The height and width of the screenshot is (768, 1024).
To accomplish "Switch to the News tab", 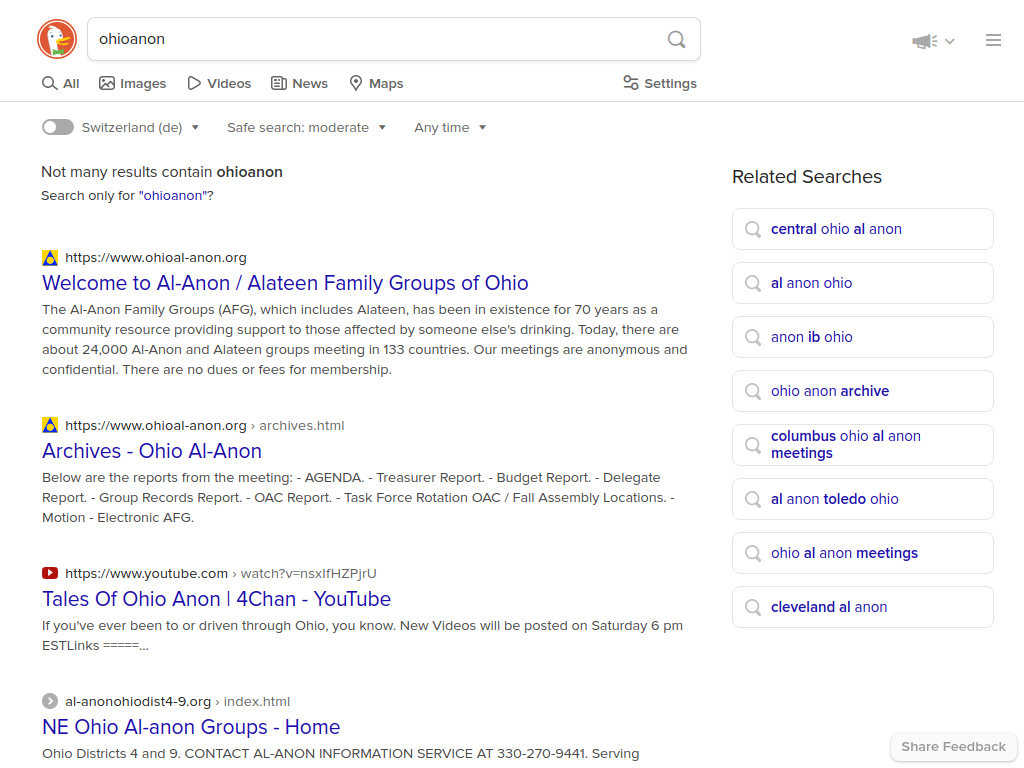I will tap(300, 84).
